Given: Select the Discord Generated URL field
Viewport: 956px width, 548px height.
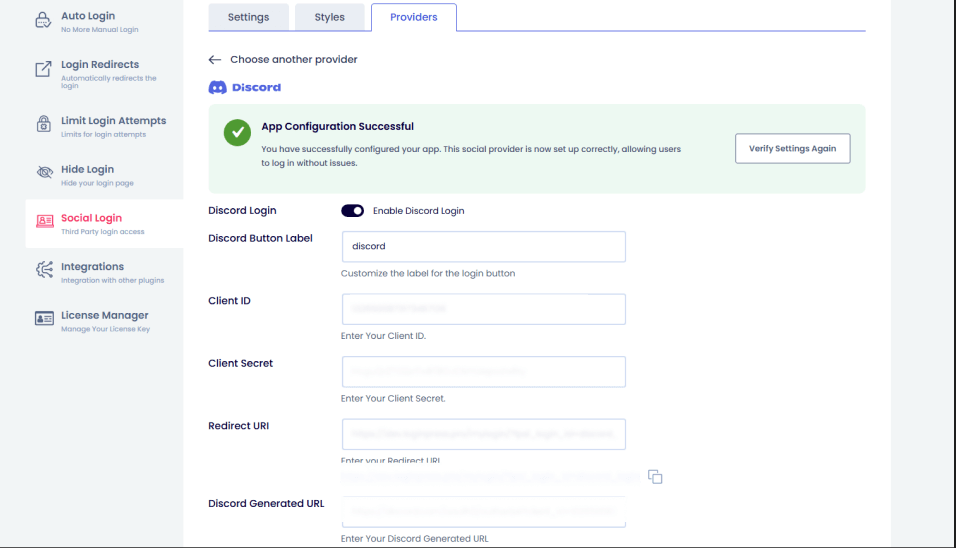Looking at the screenshot, I should (483, 513).
